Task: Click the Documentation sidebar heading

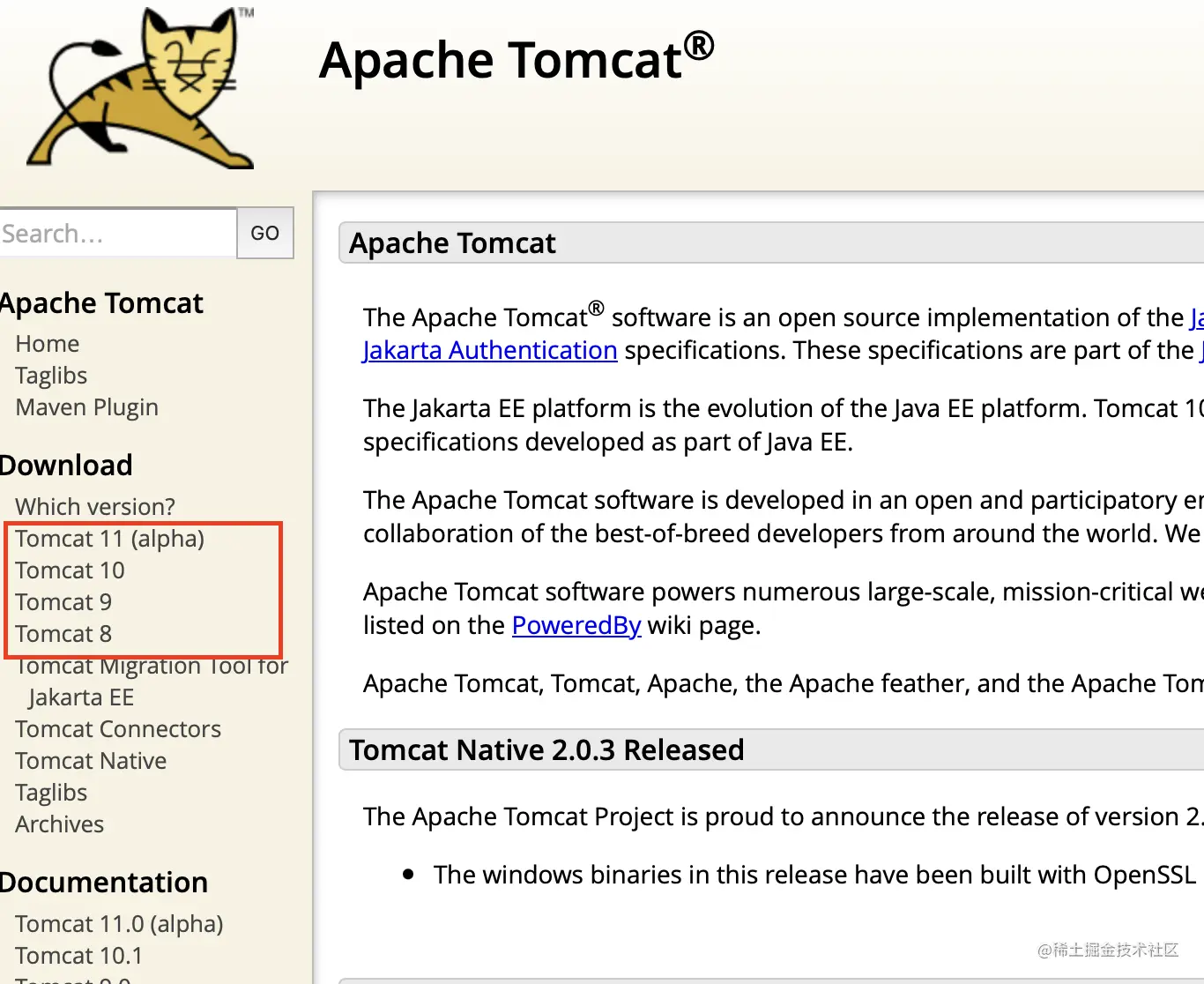Action: [x=104, y=883]
